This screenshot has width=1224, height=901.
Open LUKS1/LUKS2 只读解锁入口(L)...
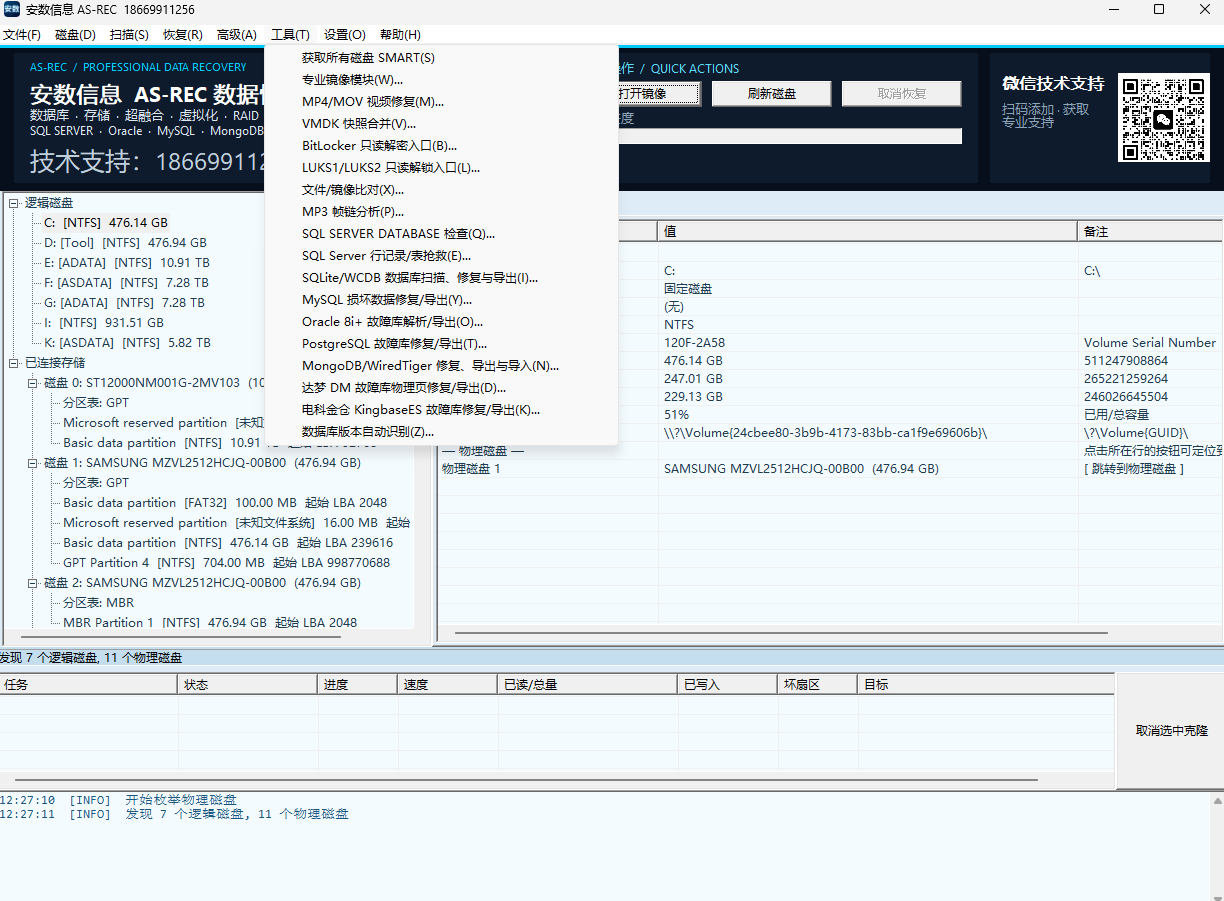click(x=442, y=168)
